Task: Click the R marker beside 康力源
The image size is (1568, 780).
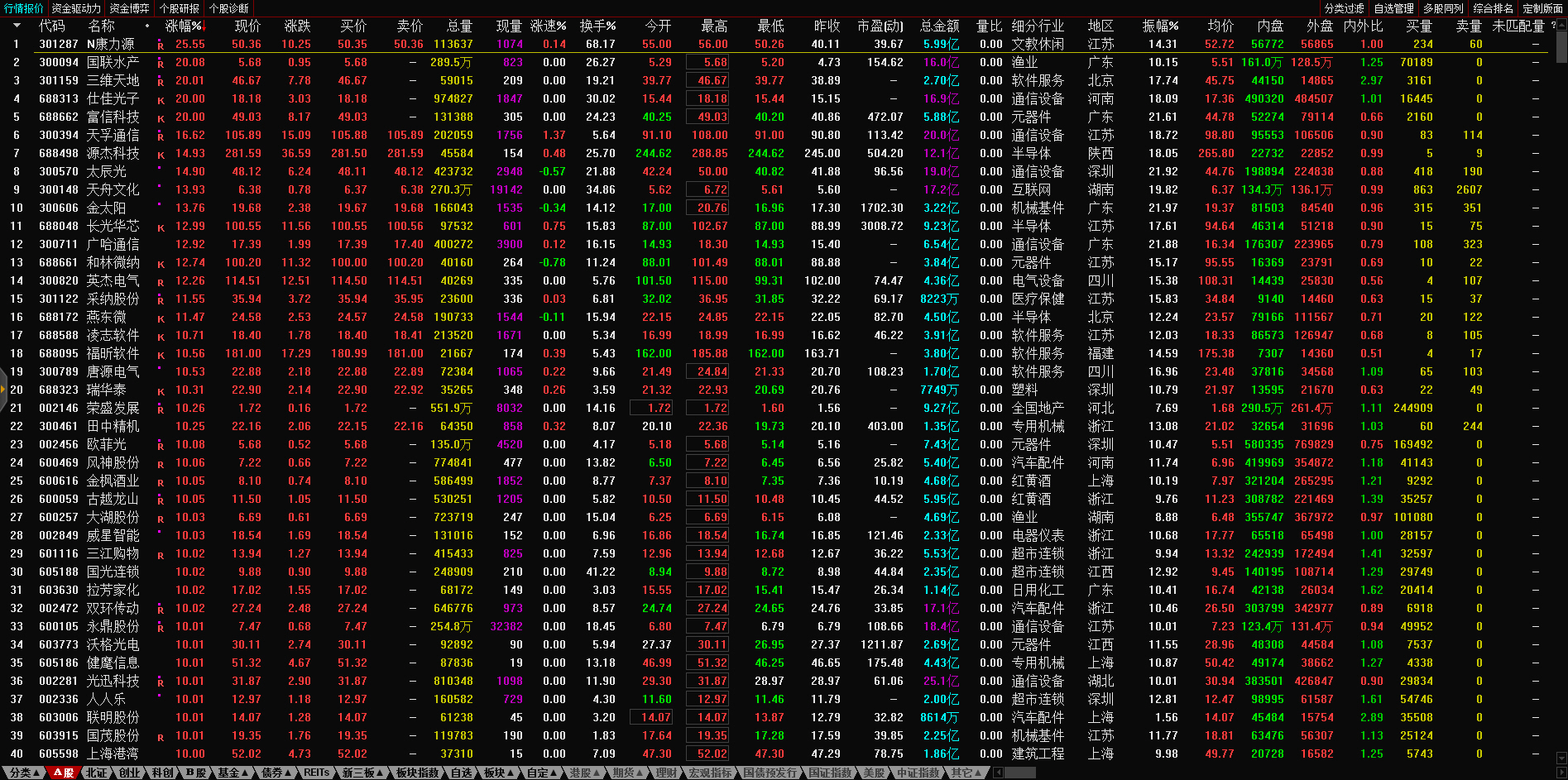Action: [161, 45]
